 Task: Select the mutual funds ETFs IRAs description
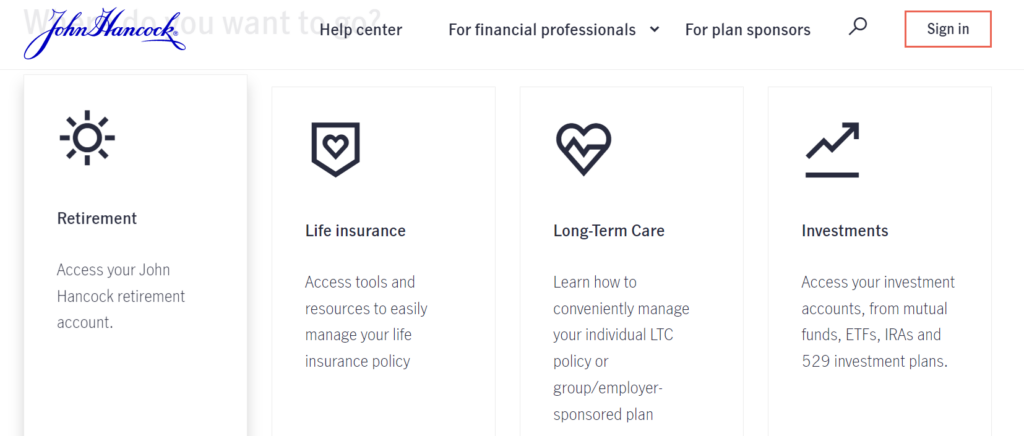point(878,322)
